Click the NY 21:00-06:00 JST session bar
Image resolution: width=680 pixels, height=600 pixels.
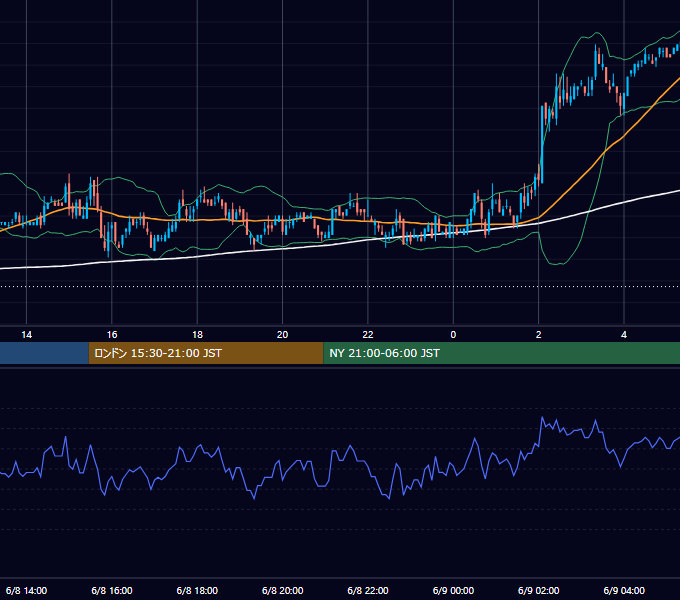[501, 353]
